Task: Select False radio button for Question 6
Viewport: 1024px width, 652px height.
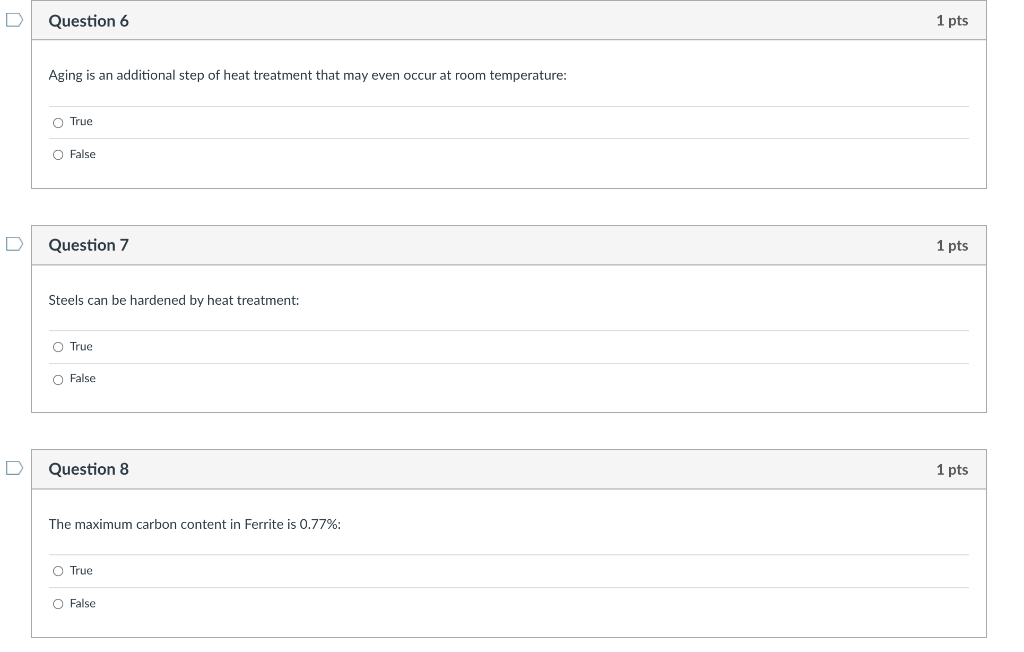Action: tap(58, 155)
